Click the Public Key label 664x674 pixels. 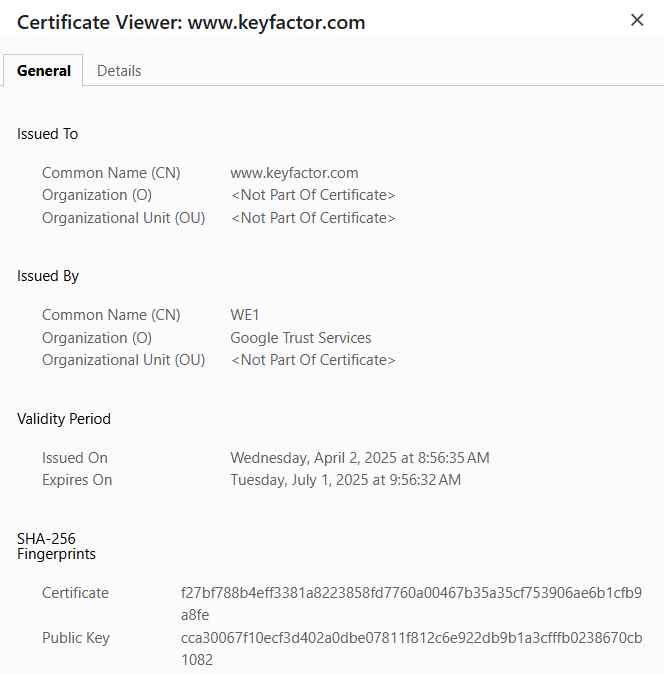(76, 638)
